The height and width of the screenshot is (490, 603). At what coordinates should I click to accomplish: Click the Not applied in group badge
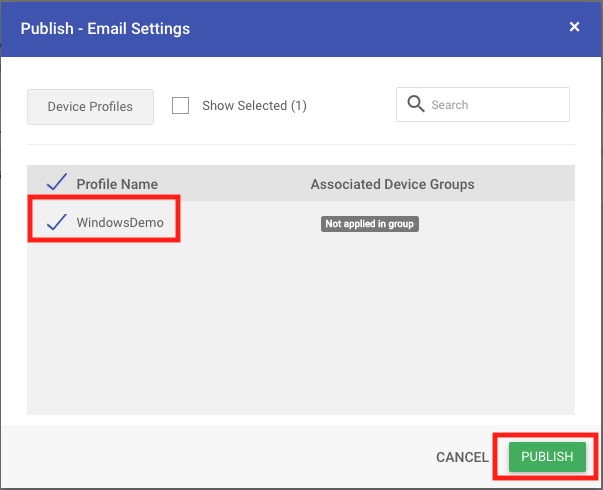click(x=370, y=223)
